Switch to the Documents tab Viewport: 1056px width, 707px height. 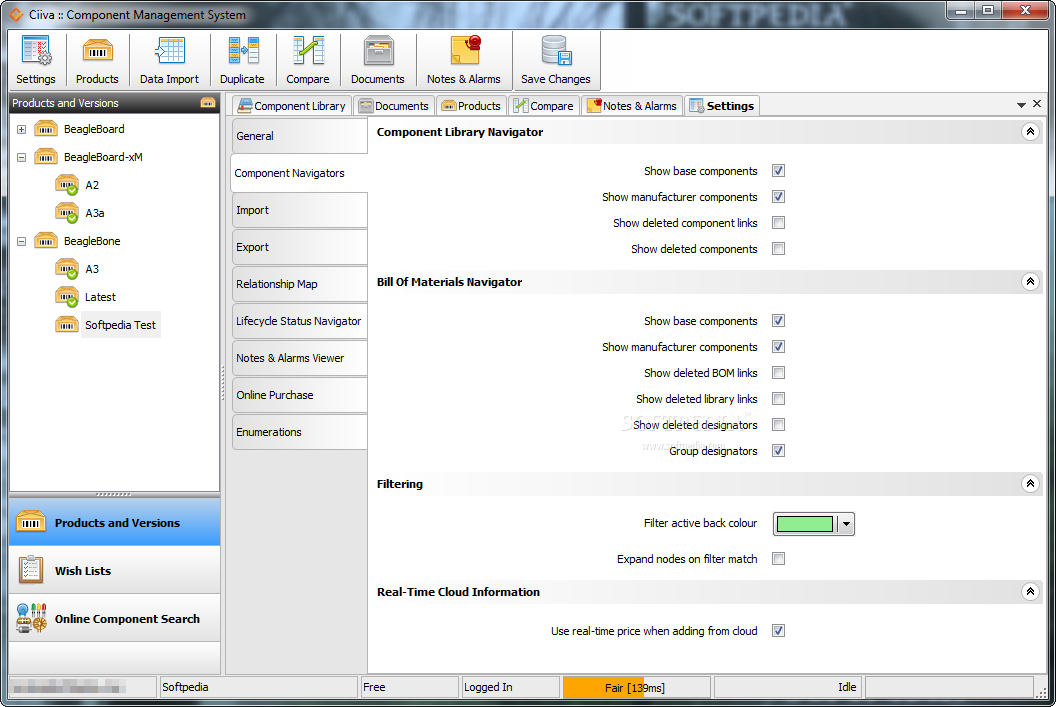(394, 106)
